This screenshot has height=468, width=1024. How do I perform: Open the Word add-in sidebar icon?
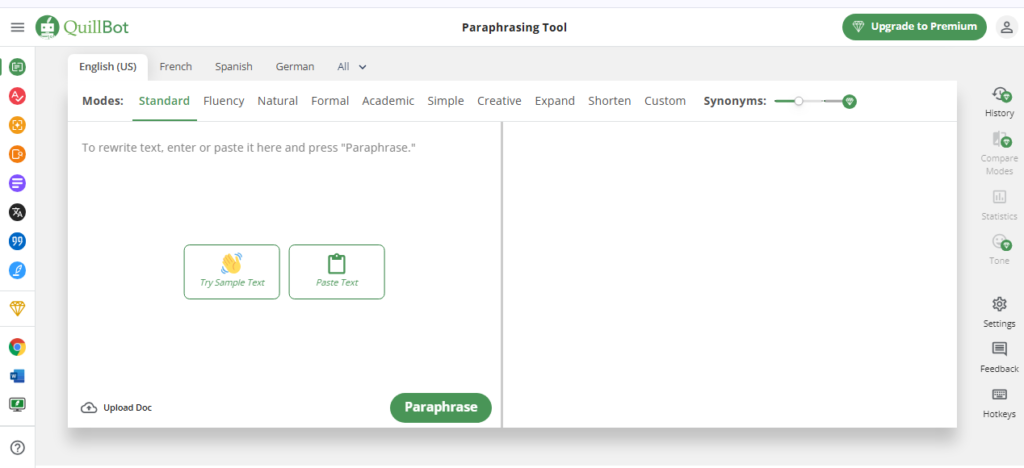[18, 376]
